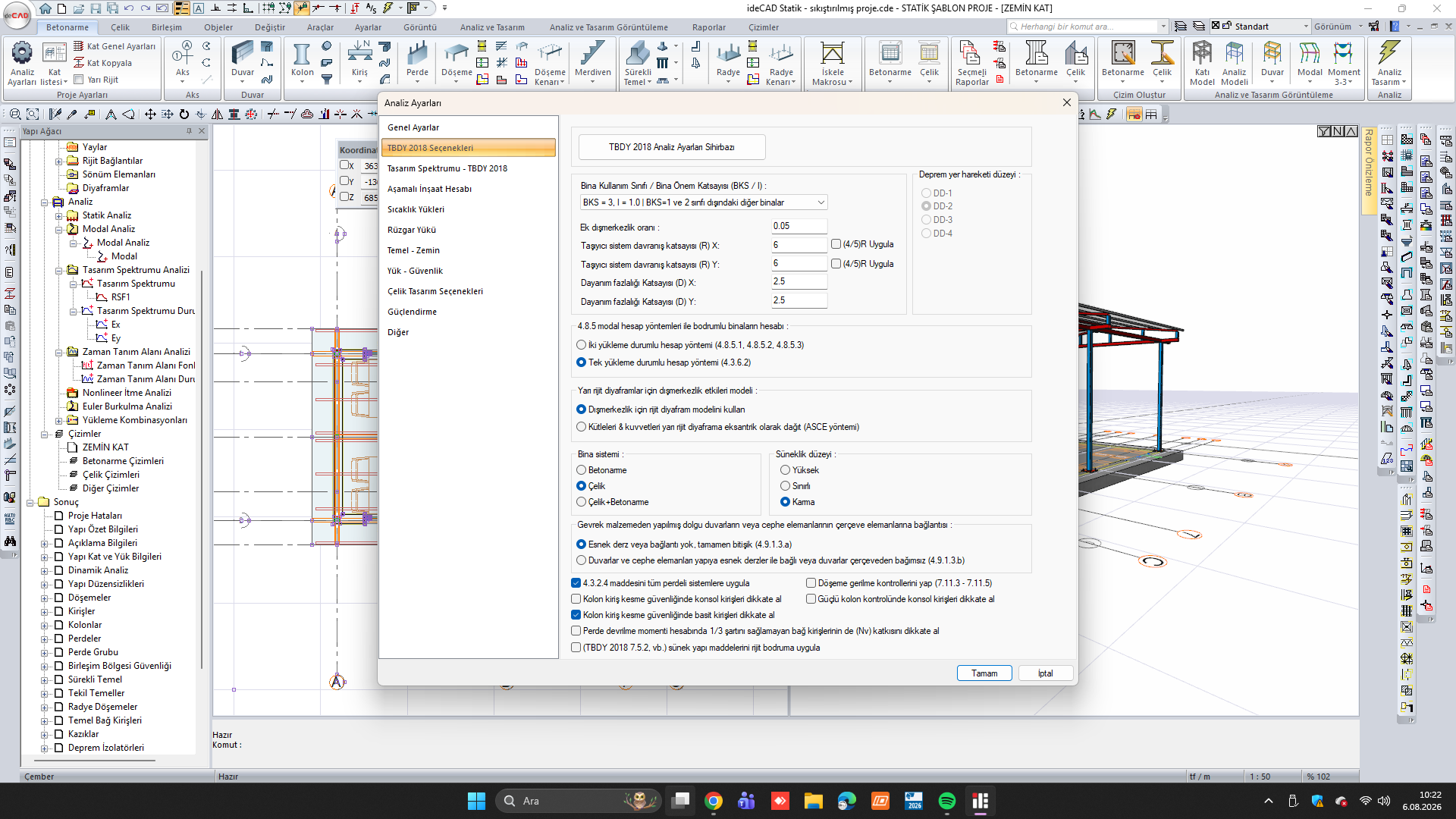Open Spotify from the taskbar
1456x819 pixels.
click(x=946, y=801)
